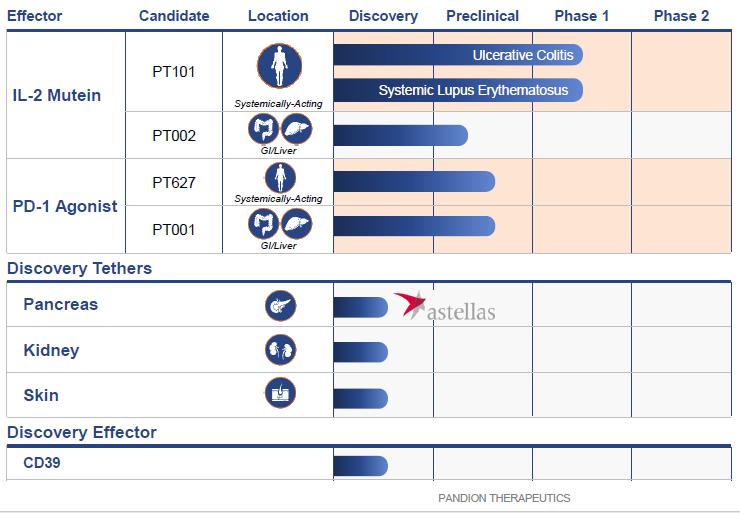Click the Astellas partner logo
Viewport: 740px width, 513px height.
445,308
